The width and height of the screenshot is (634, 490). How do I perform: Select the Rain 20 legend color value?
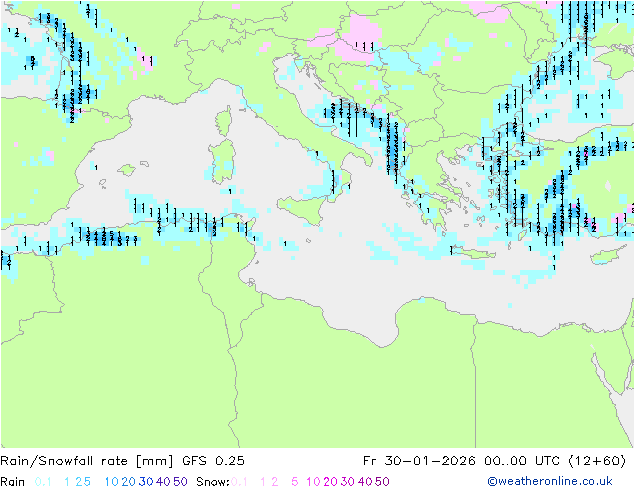pos(129,482)
